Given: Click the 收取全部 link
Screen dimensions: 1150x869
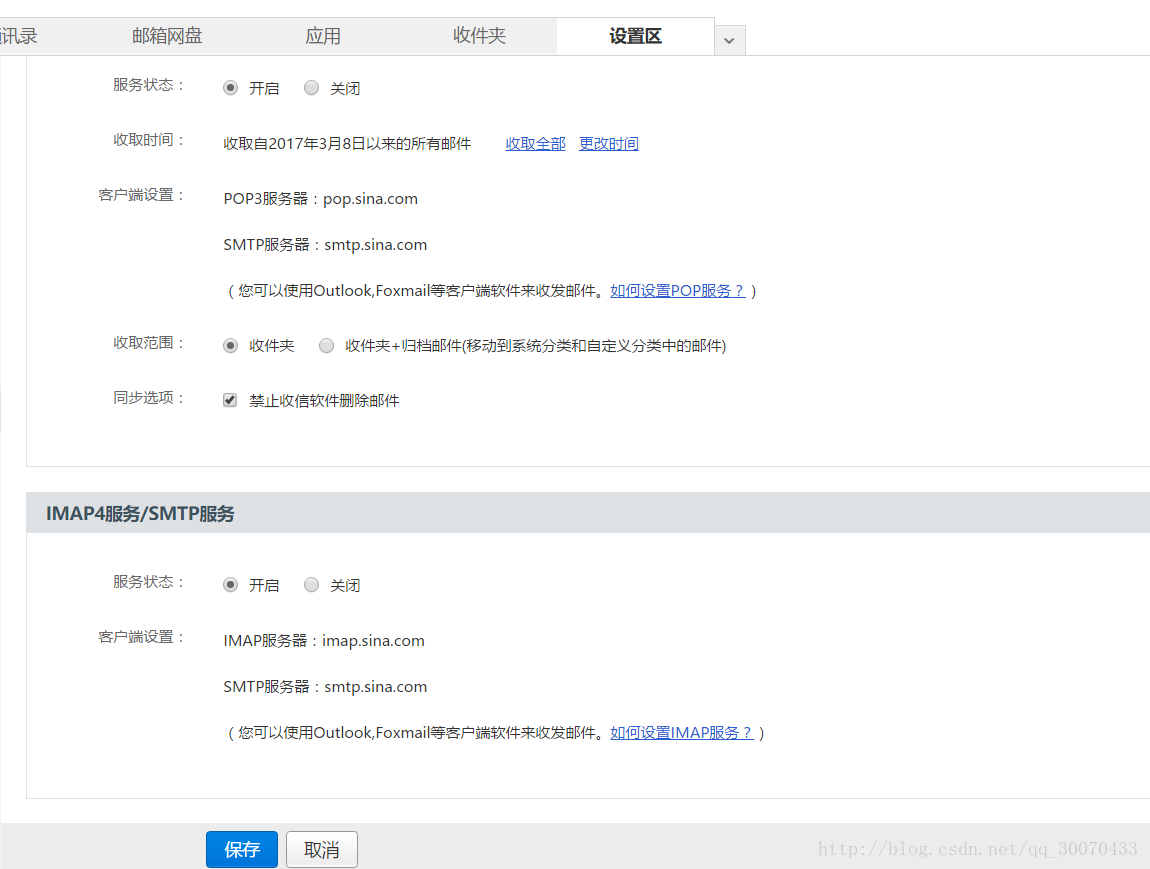Looking at the screenshot, I should pyautogui.click(x=535, y=143).
